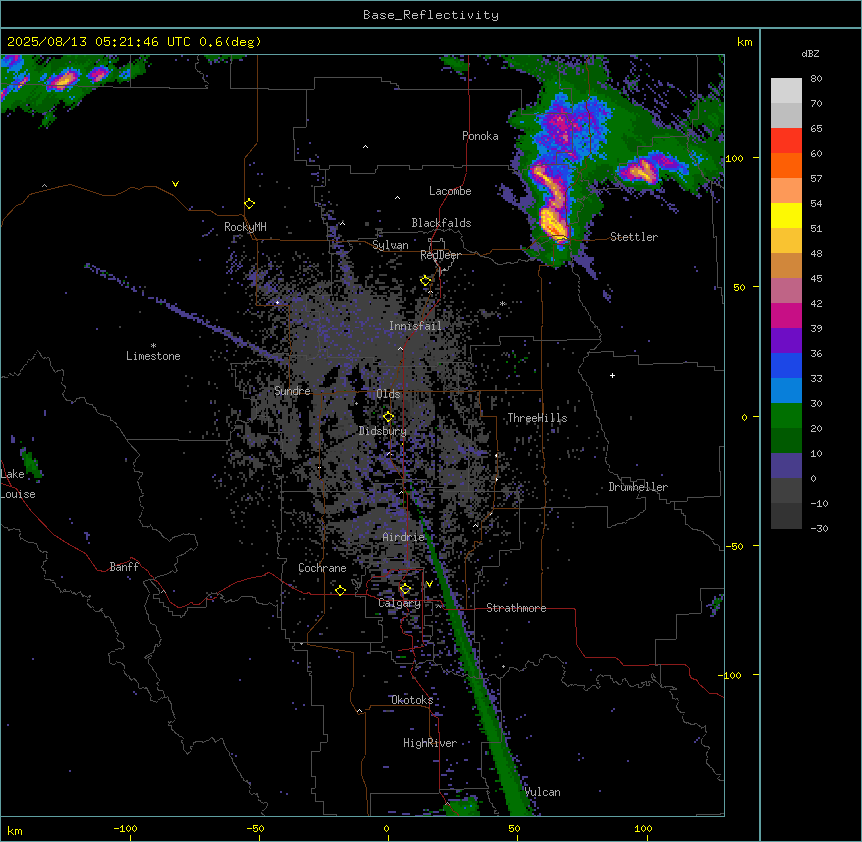Image resolution: width=862 pixels, height=842 pixels.
Task: Select the RedDeer label
Action: pyautogui.click(x=440, y=255)
